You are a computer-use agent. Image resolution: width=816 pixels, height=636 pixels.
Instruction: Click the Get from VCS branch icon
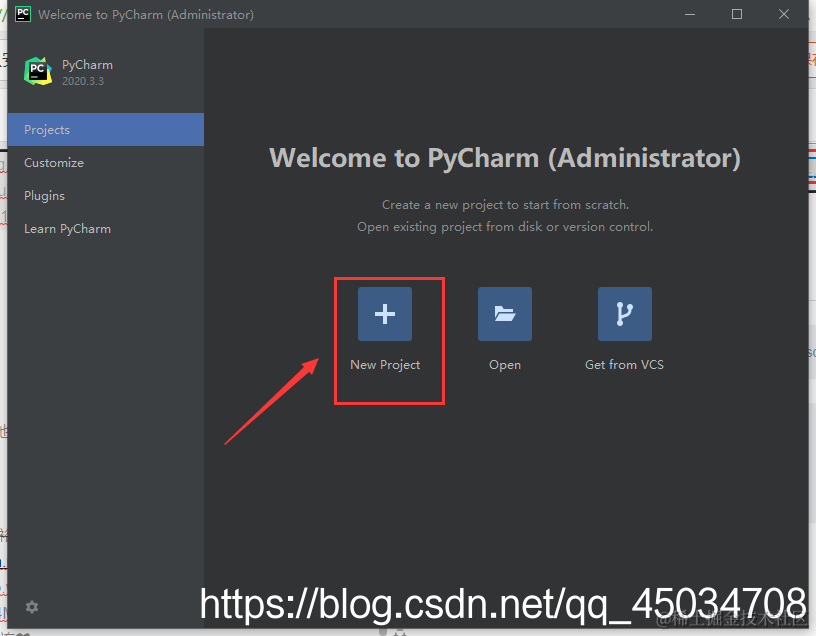[x=624, y=314]
